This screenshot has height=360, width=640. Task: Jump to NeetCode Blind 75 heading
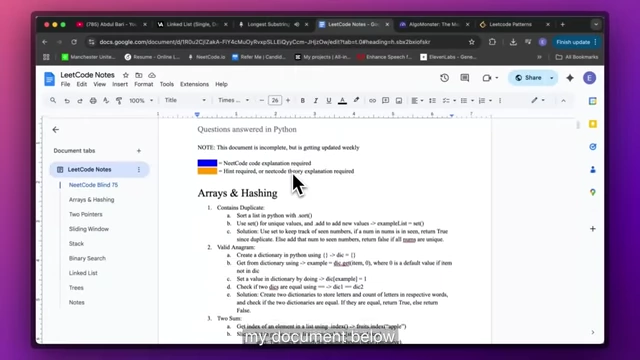pyautogui.click(x=93, y=185)
